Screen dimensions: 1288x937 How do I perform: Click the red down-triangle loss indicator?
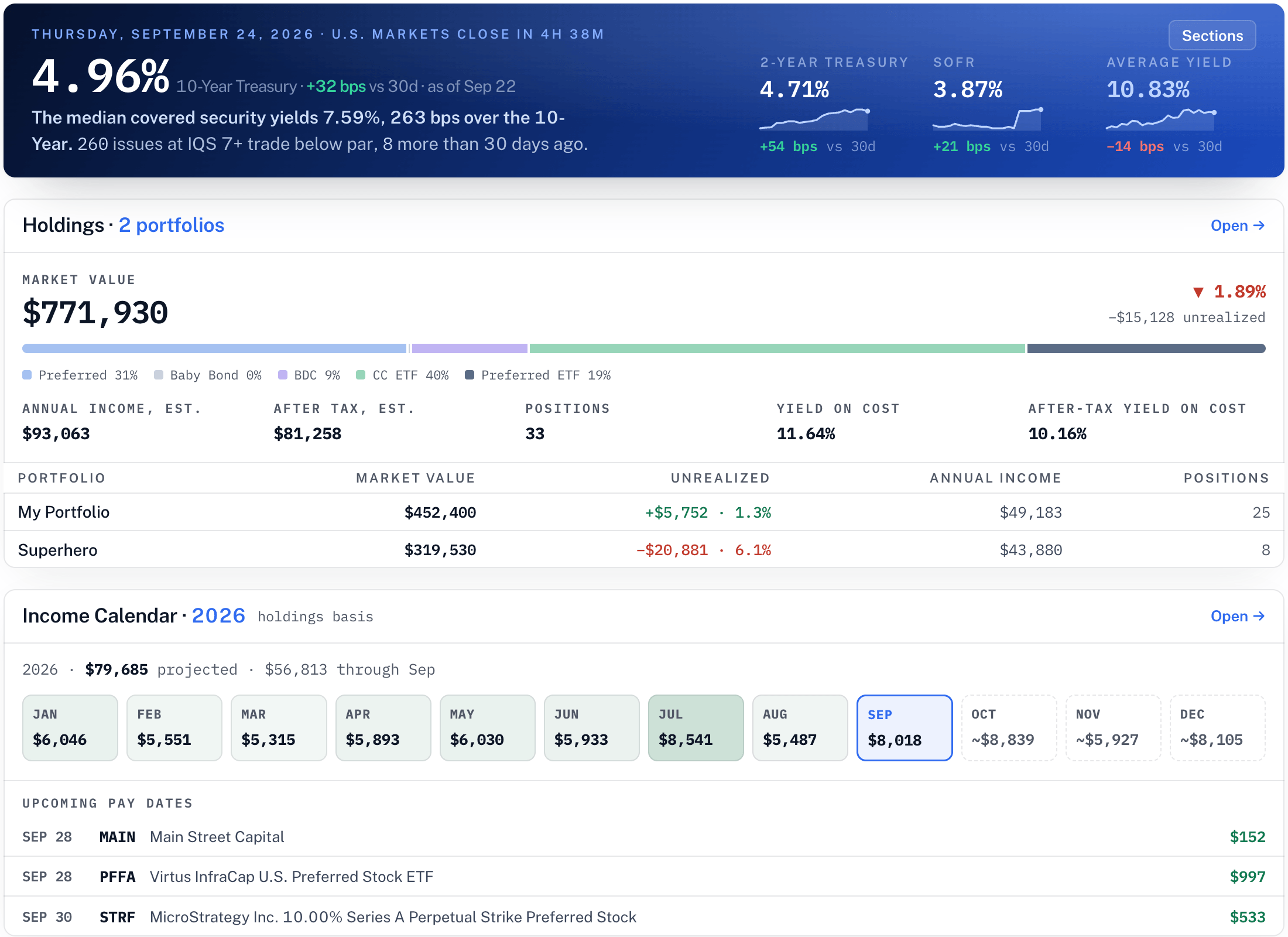(x=1198, y=292)
